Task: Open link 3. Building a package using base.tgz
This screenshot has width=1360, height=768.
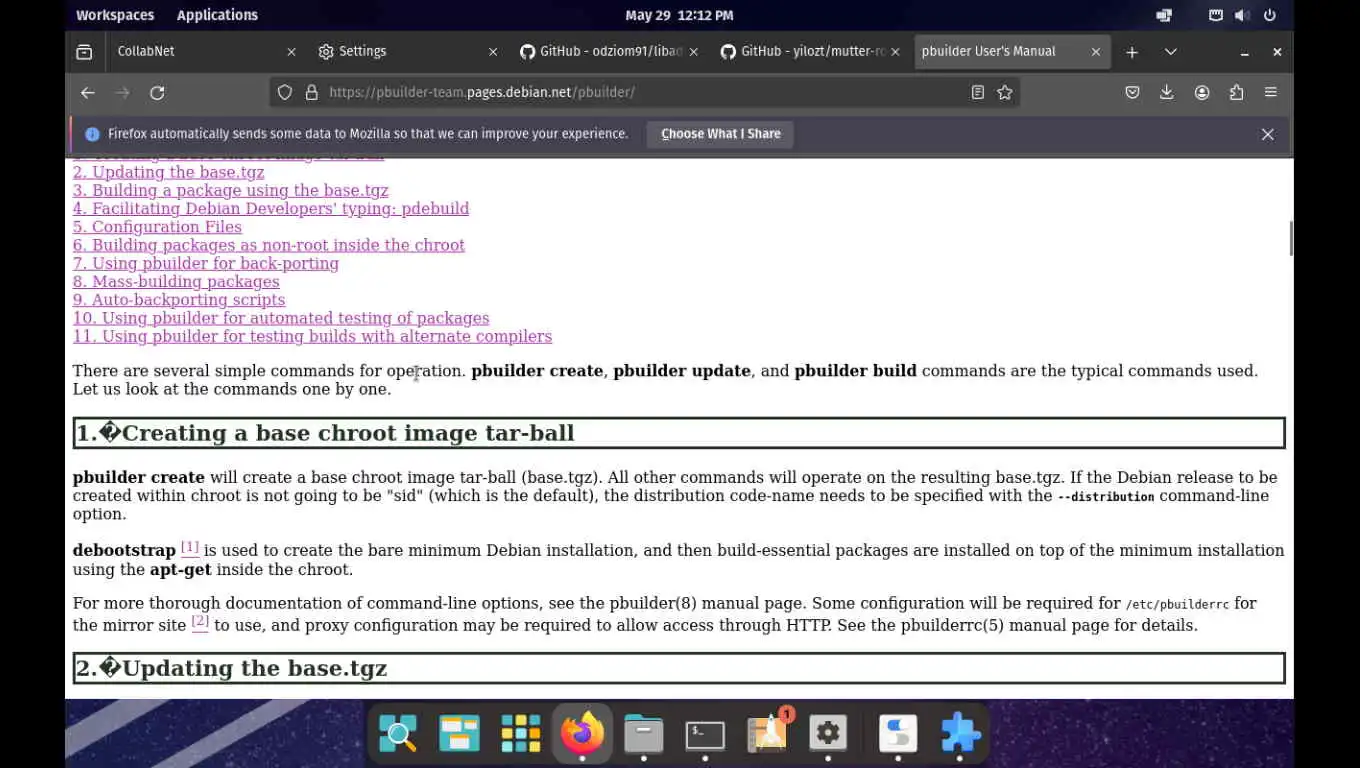Action: (230, 190)
